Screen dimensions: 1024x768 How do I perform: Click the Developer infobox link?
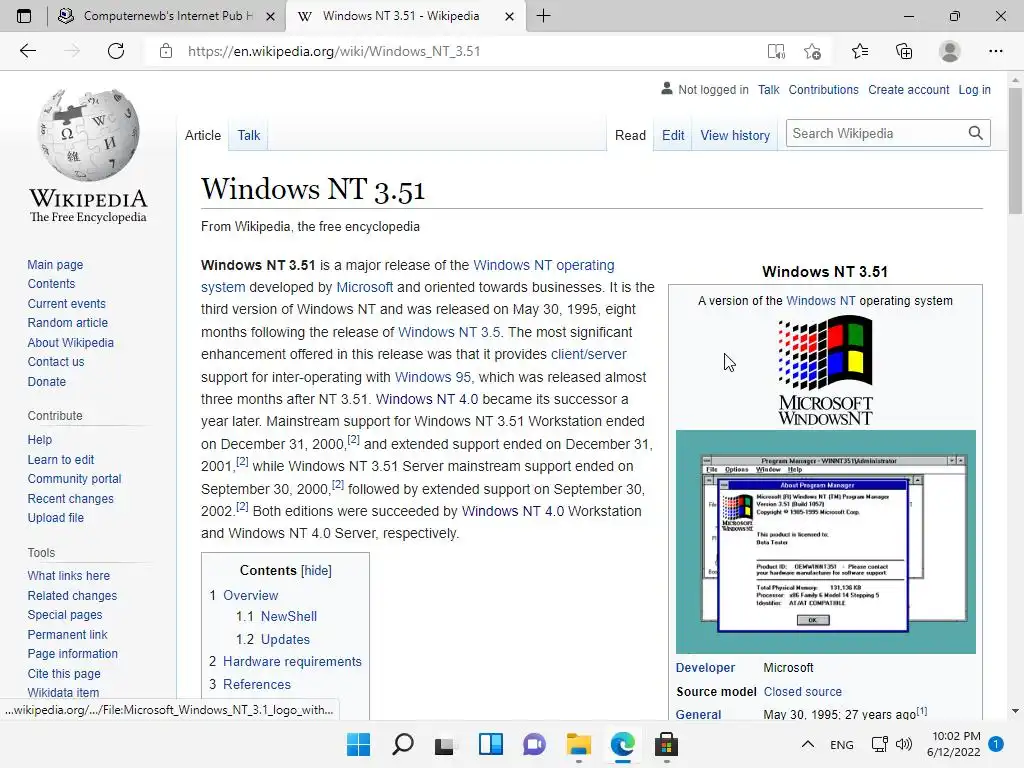point(705,667)
